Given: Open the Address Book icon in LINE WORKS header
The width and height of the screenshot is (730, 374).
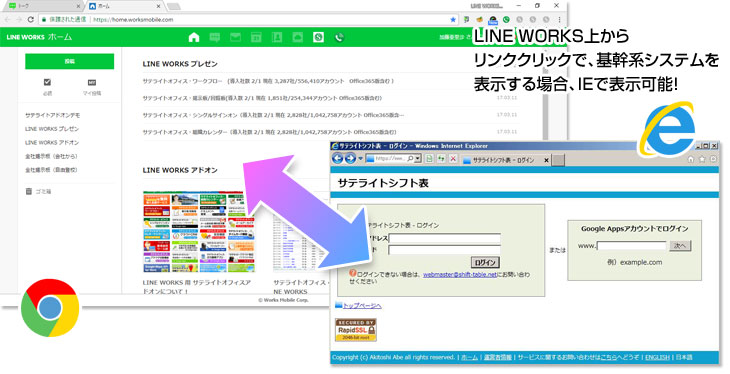Looking at the screenshot, I should click(x=277, y=37).
